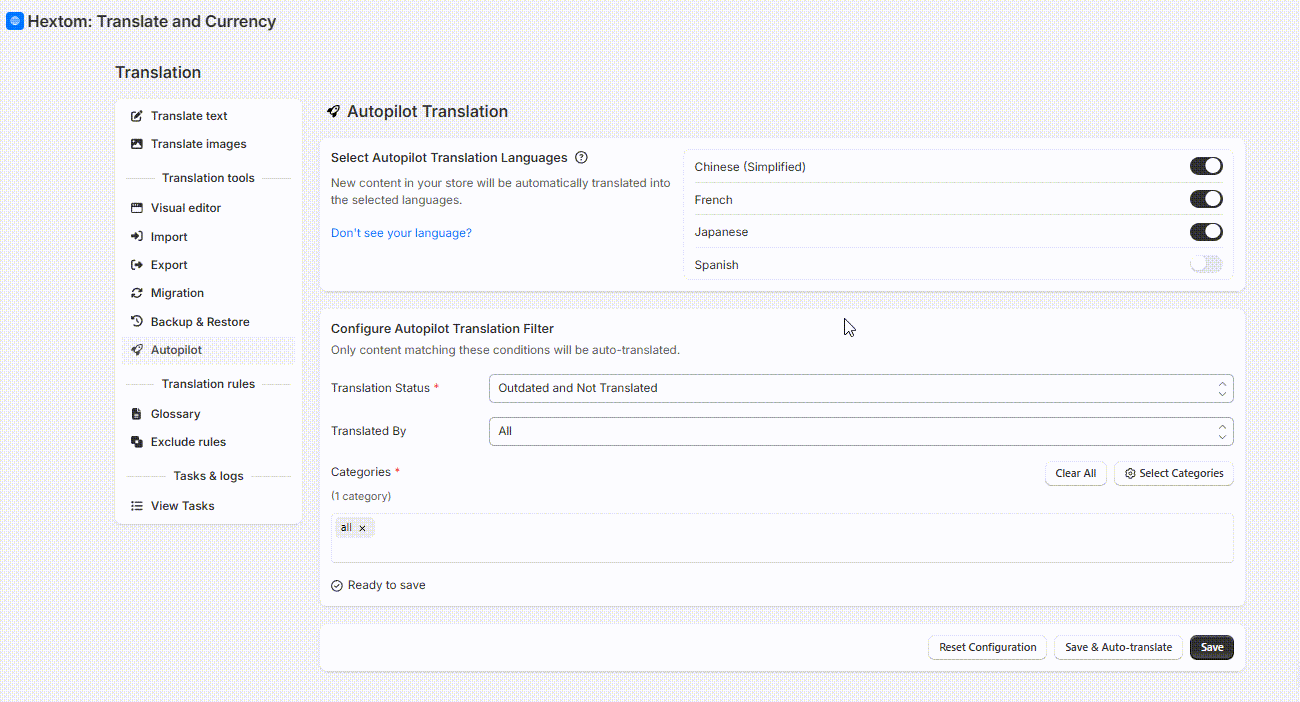Image resolution: width=1300 pixels, height=702 pixels.
Task: Open the Translated By dropdown
Action: pos(861,431)
